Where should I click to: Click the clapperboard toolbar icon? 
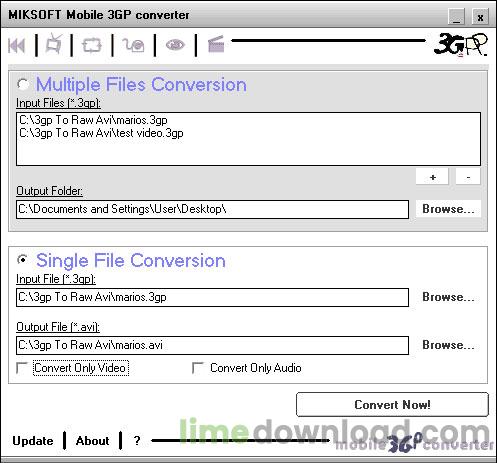(216, 45)
